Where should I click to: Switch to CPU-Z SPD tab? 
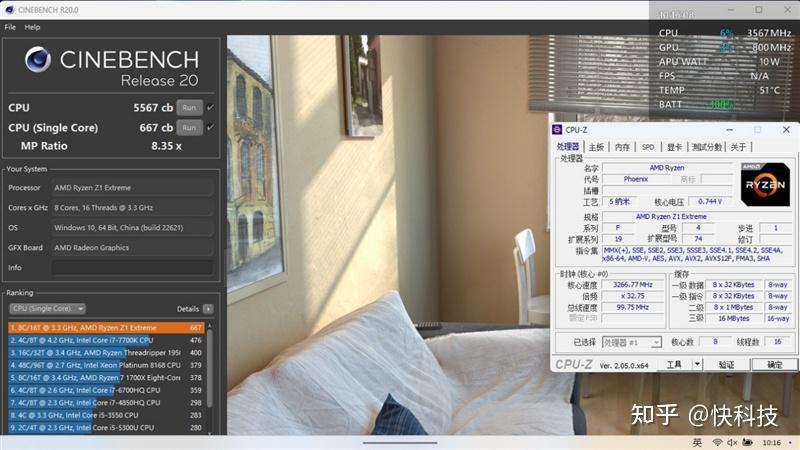pyautogui.click(x=648, y=147)
